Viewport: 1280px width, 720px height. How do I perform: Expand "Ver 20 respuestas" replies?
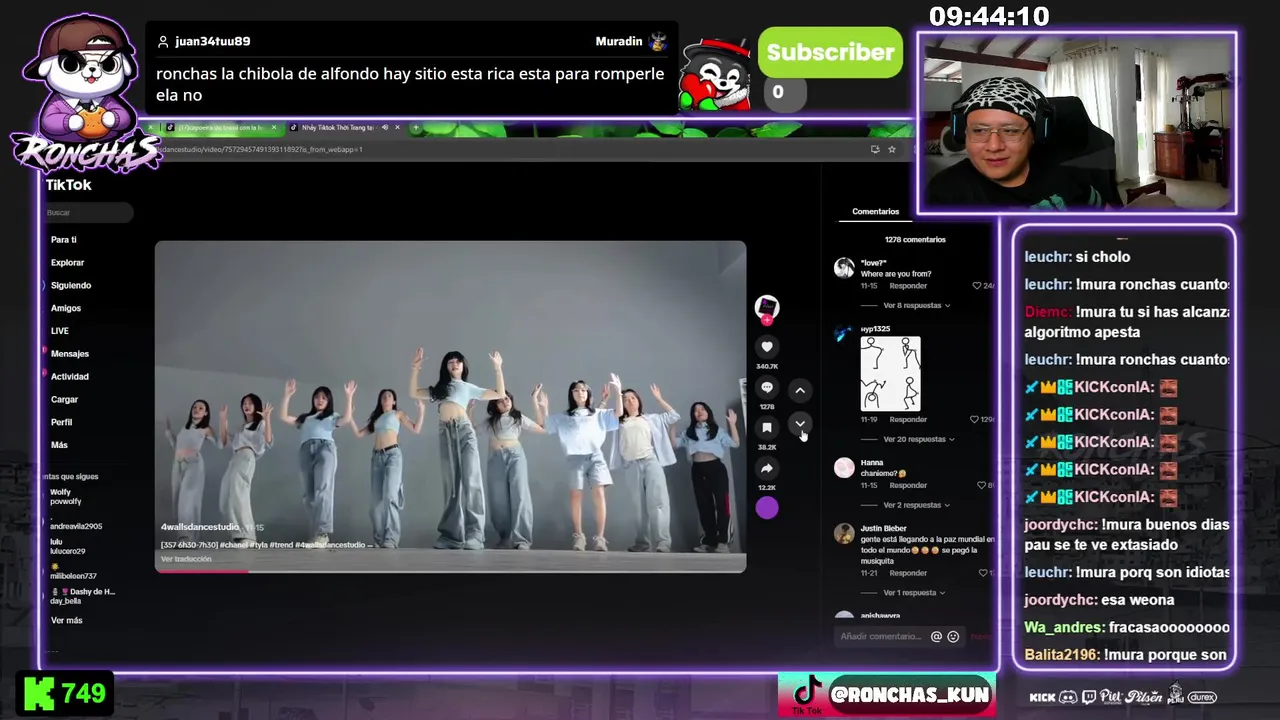point(918,439)
